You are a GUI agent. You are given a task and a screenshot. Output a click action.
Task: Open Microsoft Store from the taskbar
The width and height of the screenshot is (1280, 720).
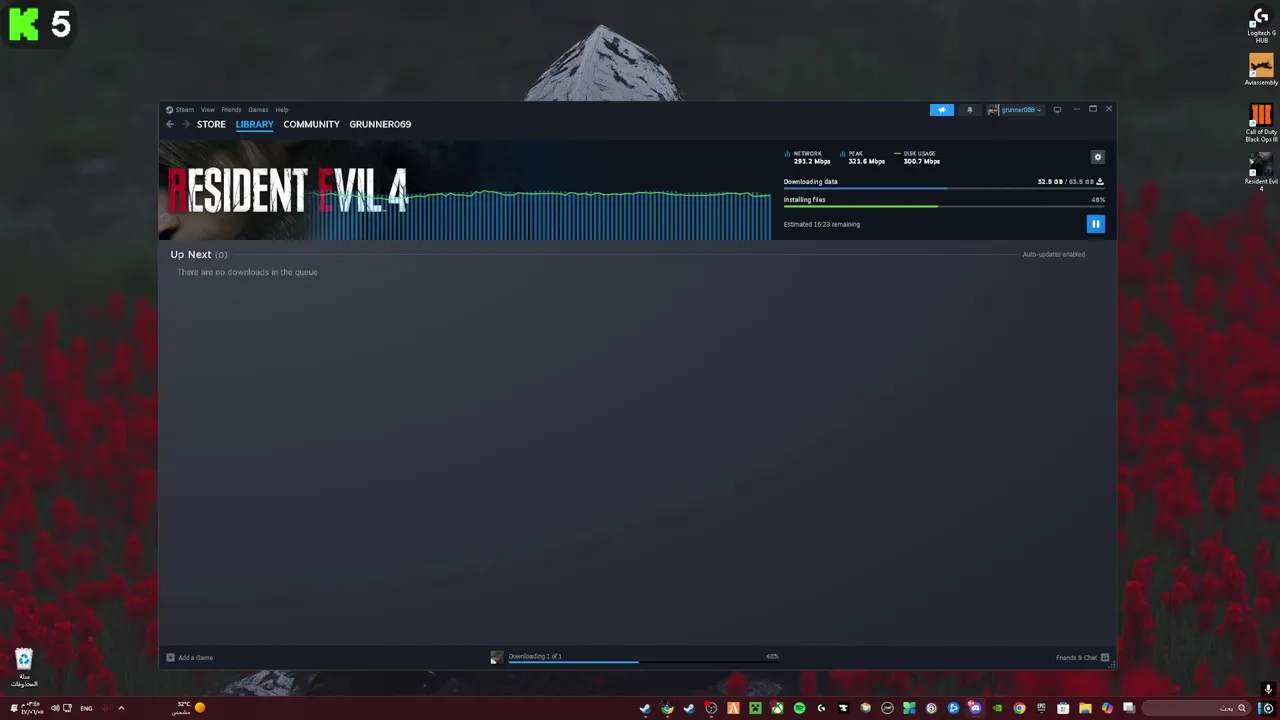point(1063,708)
